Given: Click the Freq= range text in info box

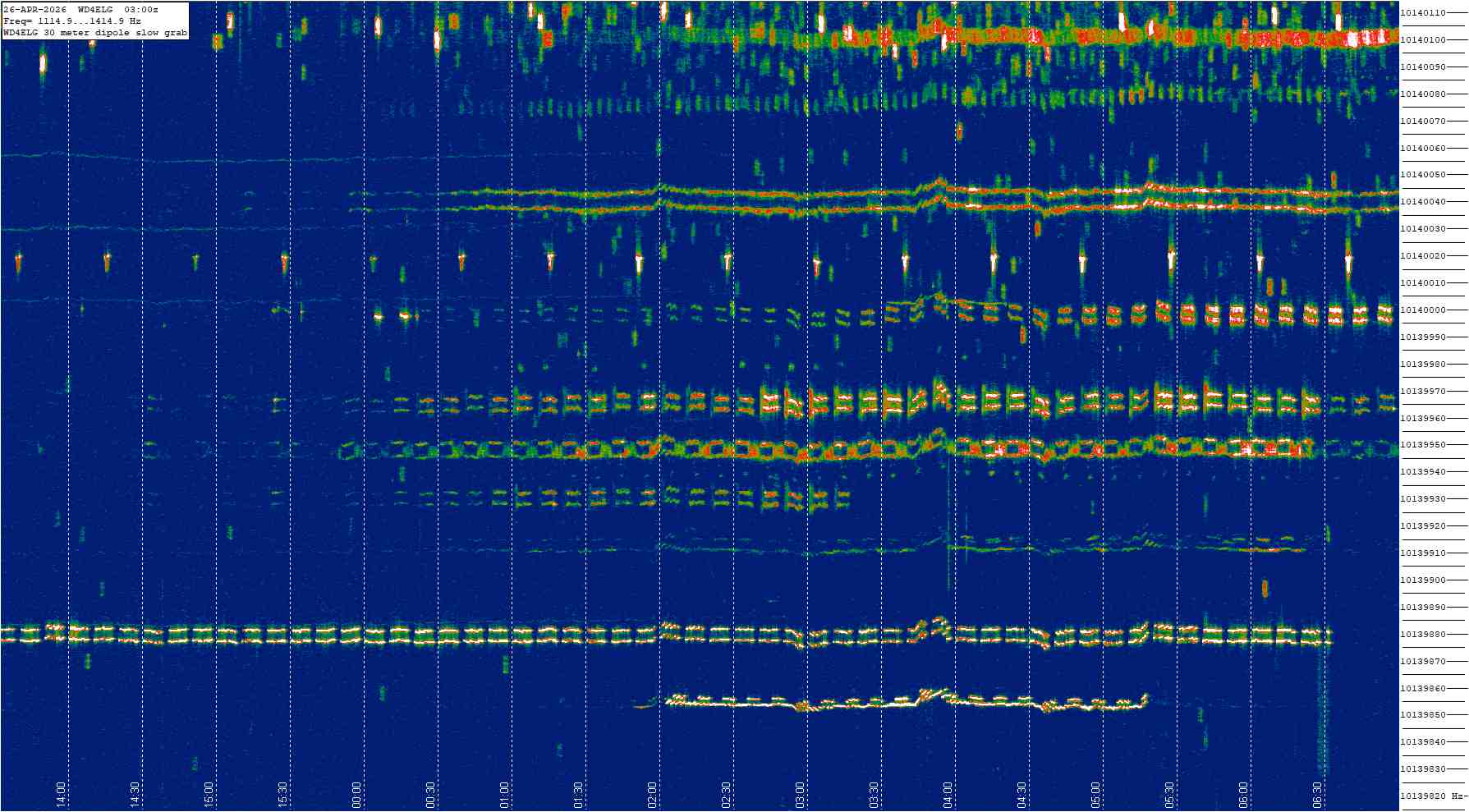Looking at the screenshot, I should tap(72, 21).
